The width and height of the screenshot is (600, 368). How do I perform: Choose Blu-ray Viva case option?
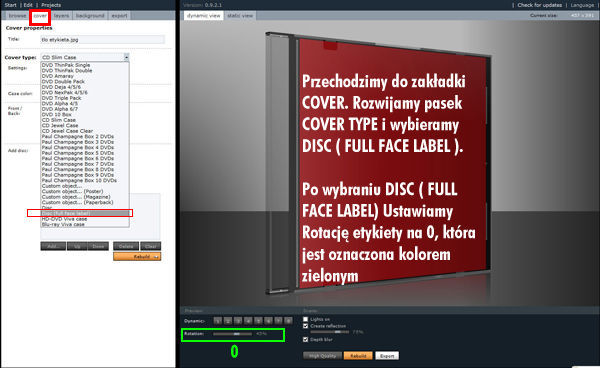coord(63,224)
